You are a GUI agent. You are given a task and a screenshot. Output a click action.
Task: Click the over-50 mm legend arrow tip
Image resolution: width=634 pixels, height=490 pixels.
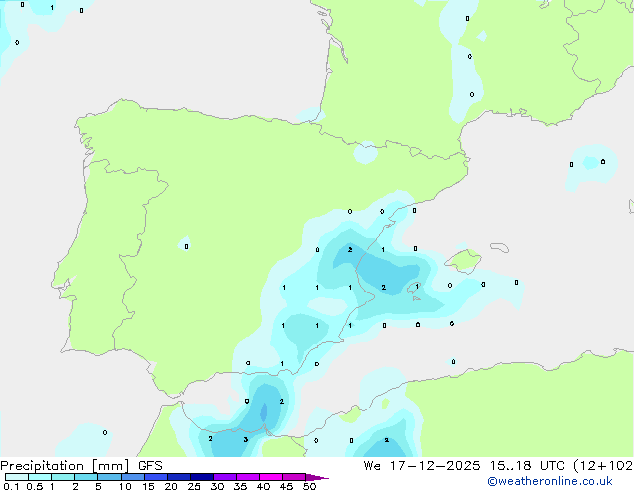317,477
